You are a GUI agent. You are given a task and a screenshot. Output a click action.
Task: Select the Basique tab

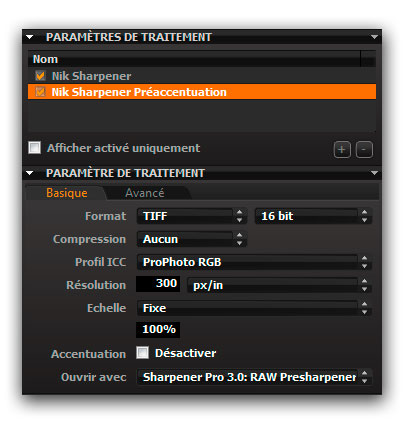(x=67, y=193)
